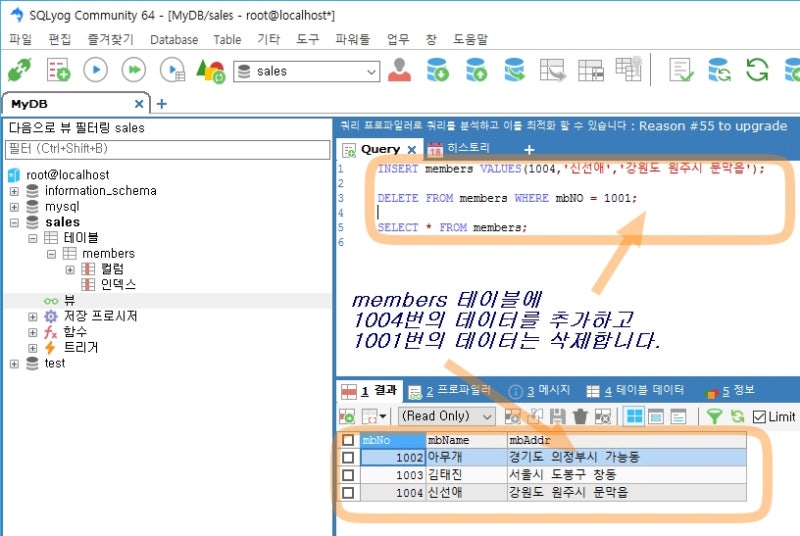This screenshot has height=536, width=800.
Task: Add a new connection tab with plus
Action: pos(162,104)
